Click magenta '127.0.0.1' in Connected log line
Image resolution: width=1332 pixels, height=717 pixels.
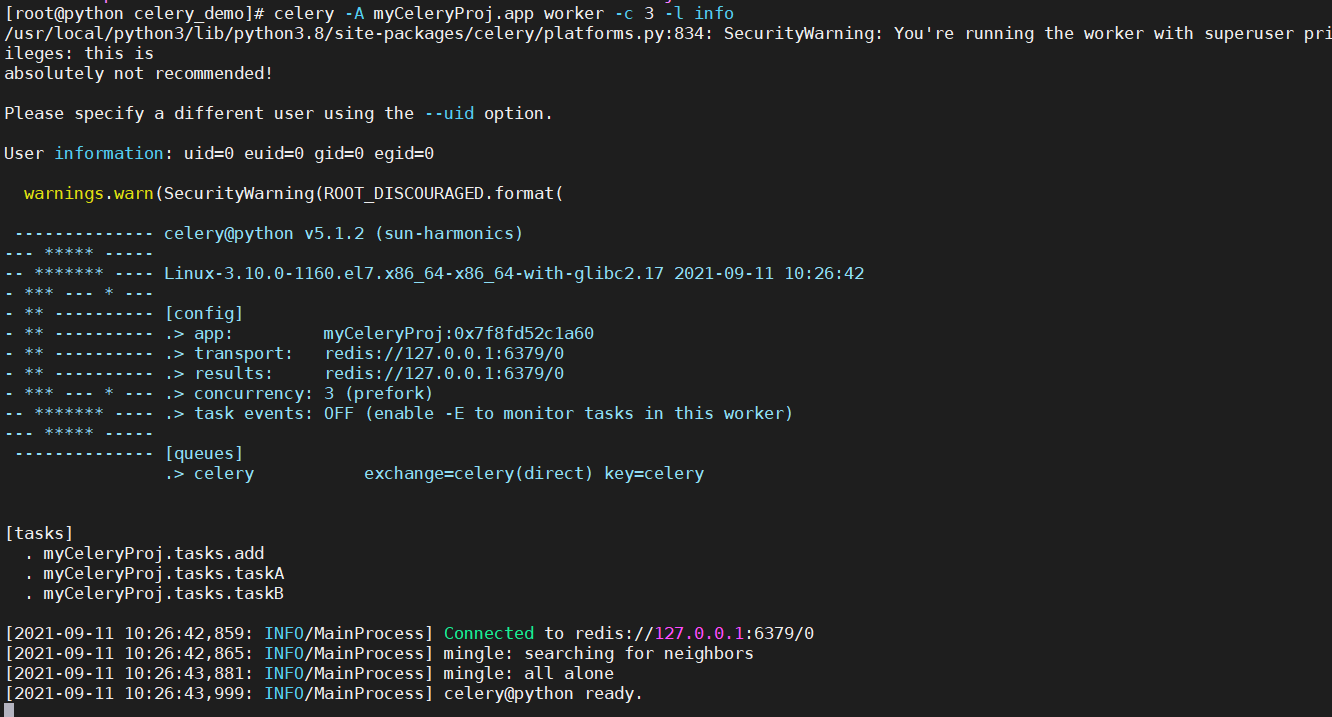[699, 634]
